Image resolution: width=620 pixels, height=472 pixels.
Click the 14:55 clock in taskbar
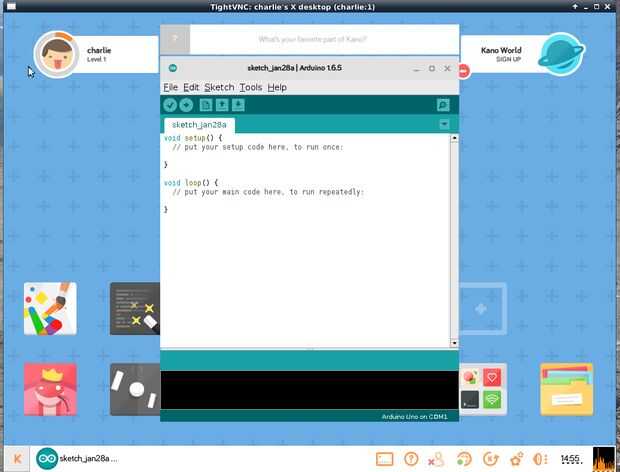(572, 459)
